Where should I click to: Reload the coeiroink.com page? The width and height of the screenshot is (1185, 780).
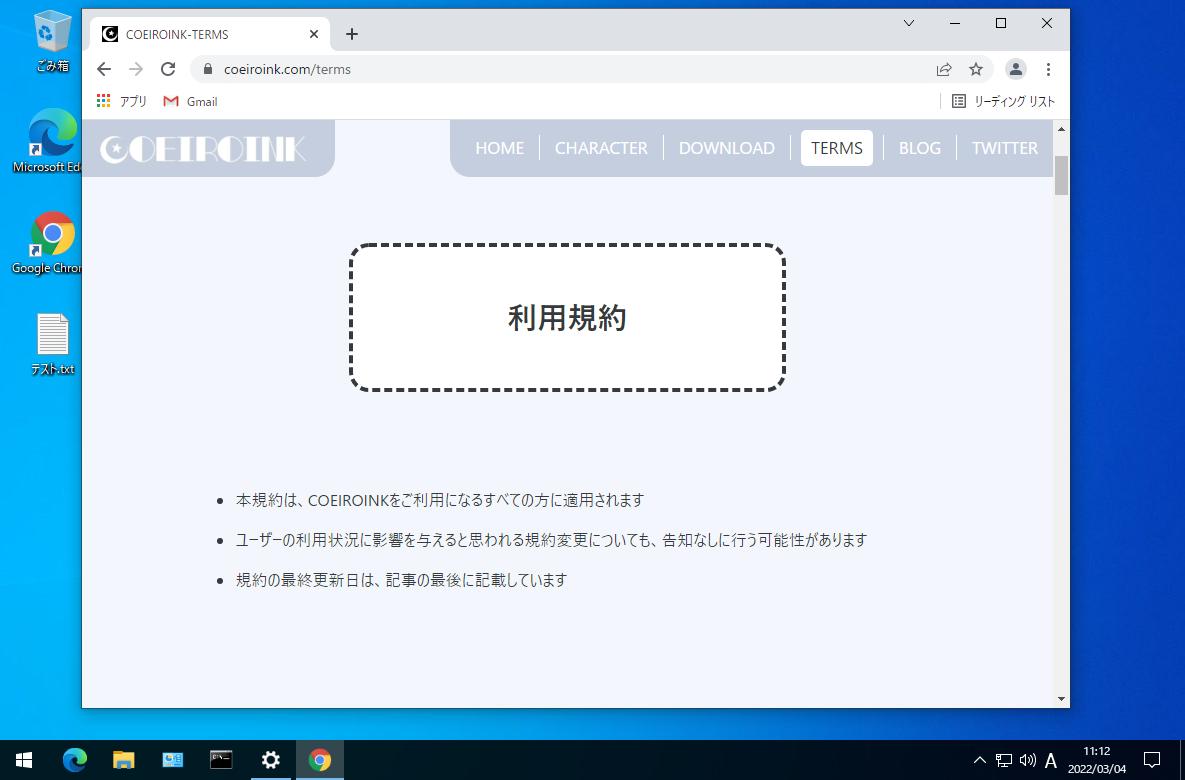168,70
